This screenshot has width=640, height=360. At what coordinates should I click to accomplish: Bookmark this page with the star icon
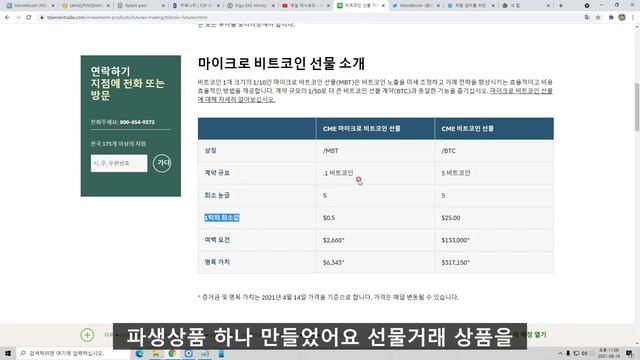pyautogui.click(x=598, y=18)
